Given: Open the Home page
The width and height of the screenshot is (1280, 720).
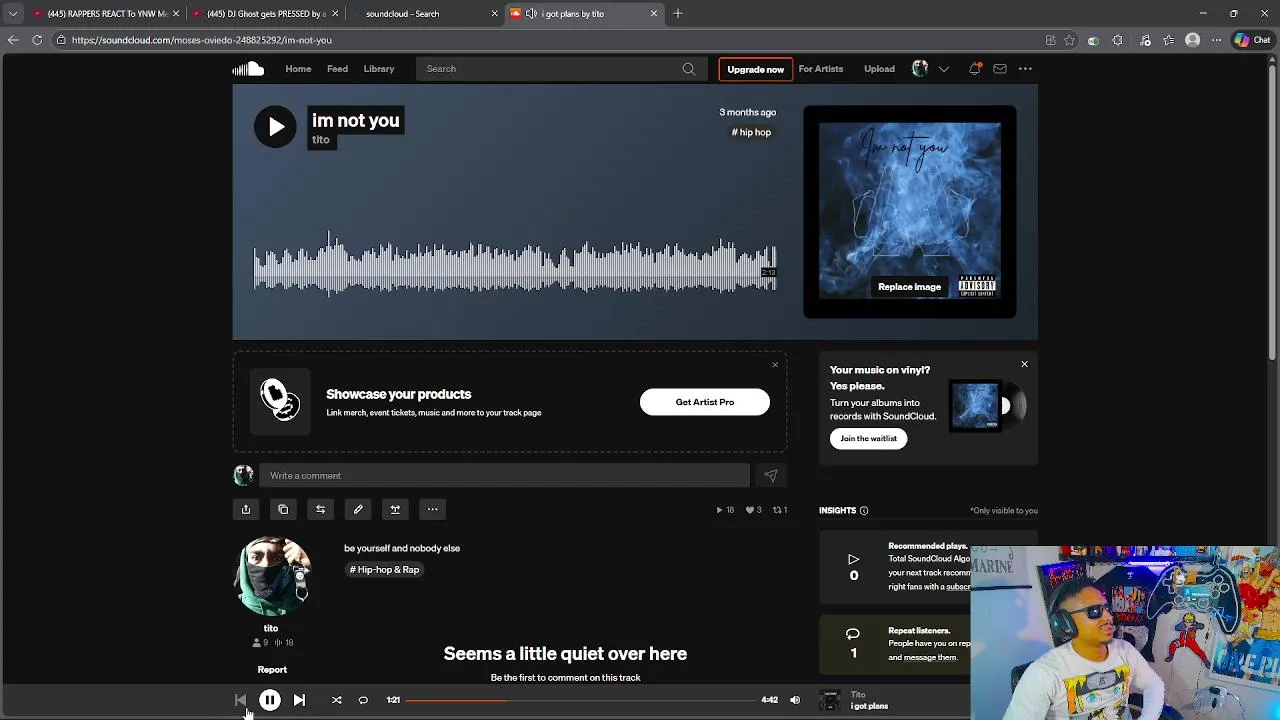Looking at the screenshot, I should (298, 69).
